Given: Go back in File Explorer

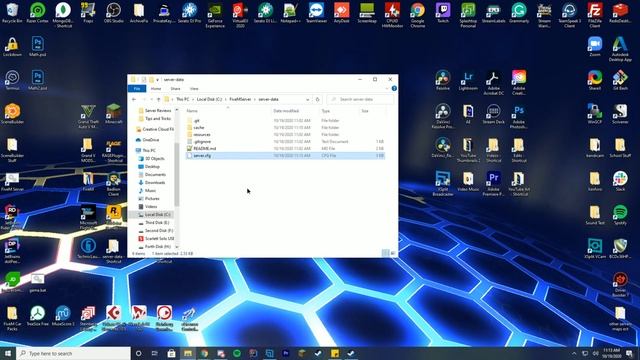Looking at the screenshot, I should tap(134, 99).
